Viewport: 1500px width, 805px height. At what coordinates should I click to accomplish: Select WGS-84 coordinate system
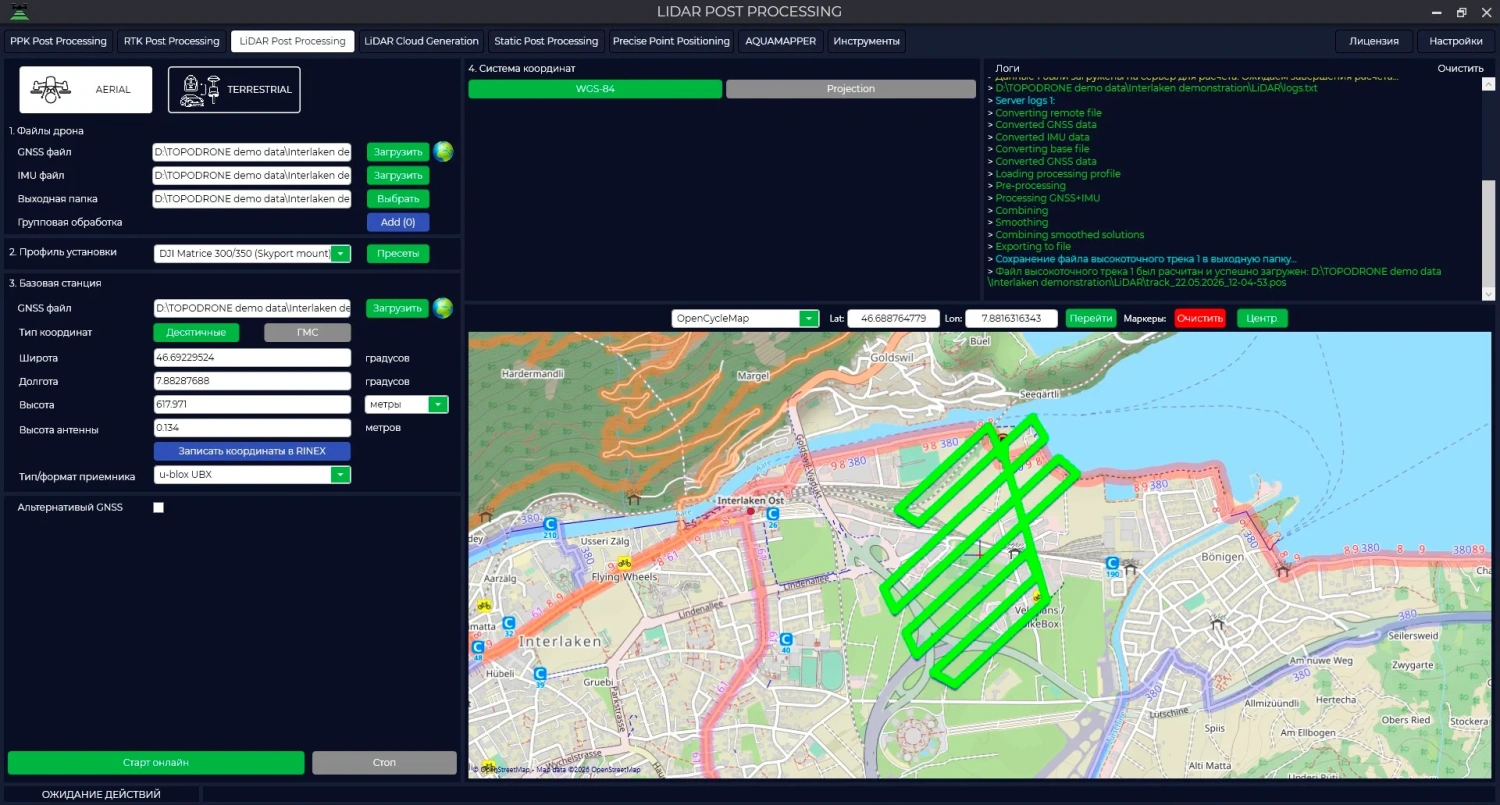coord(595,89)
